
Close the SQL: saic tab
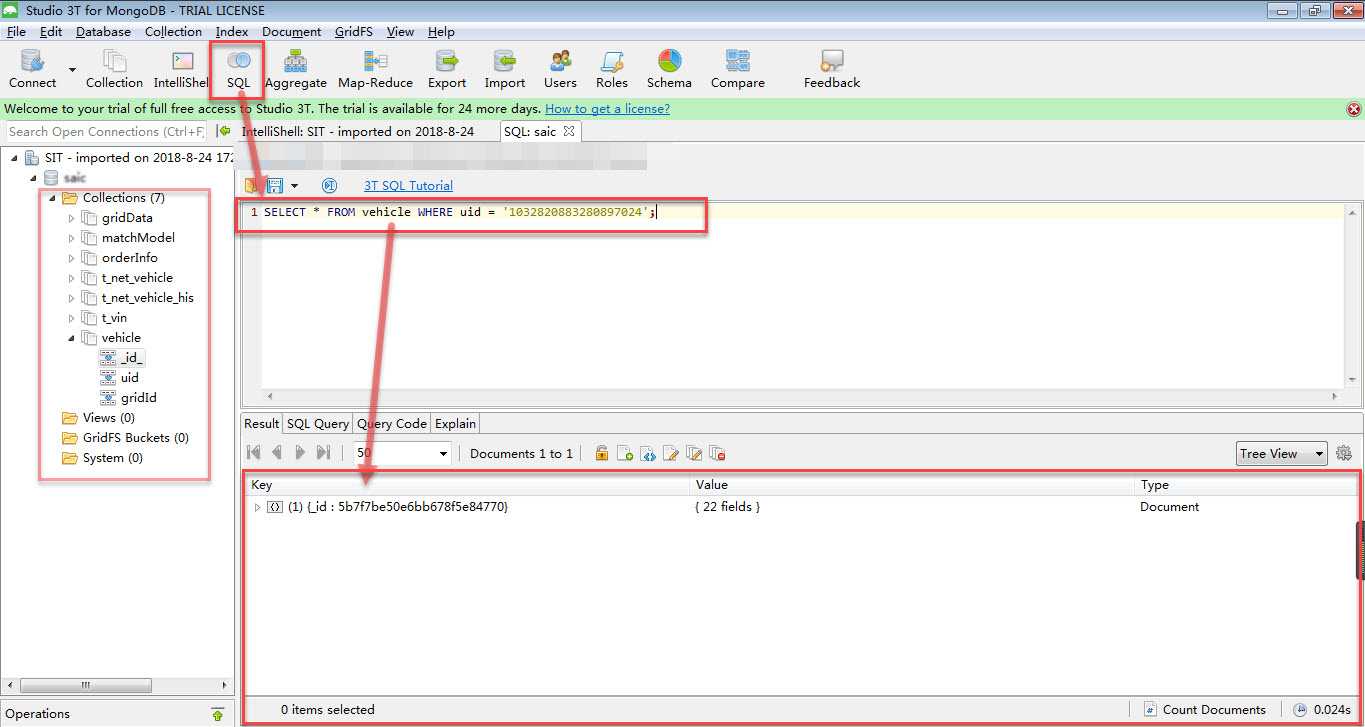(568, 131)
